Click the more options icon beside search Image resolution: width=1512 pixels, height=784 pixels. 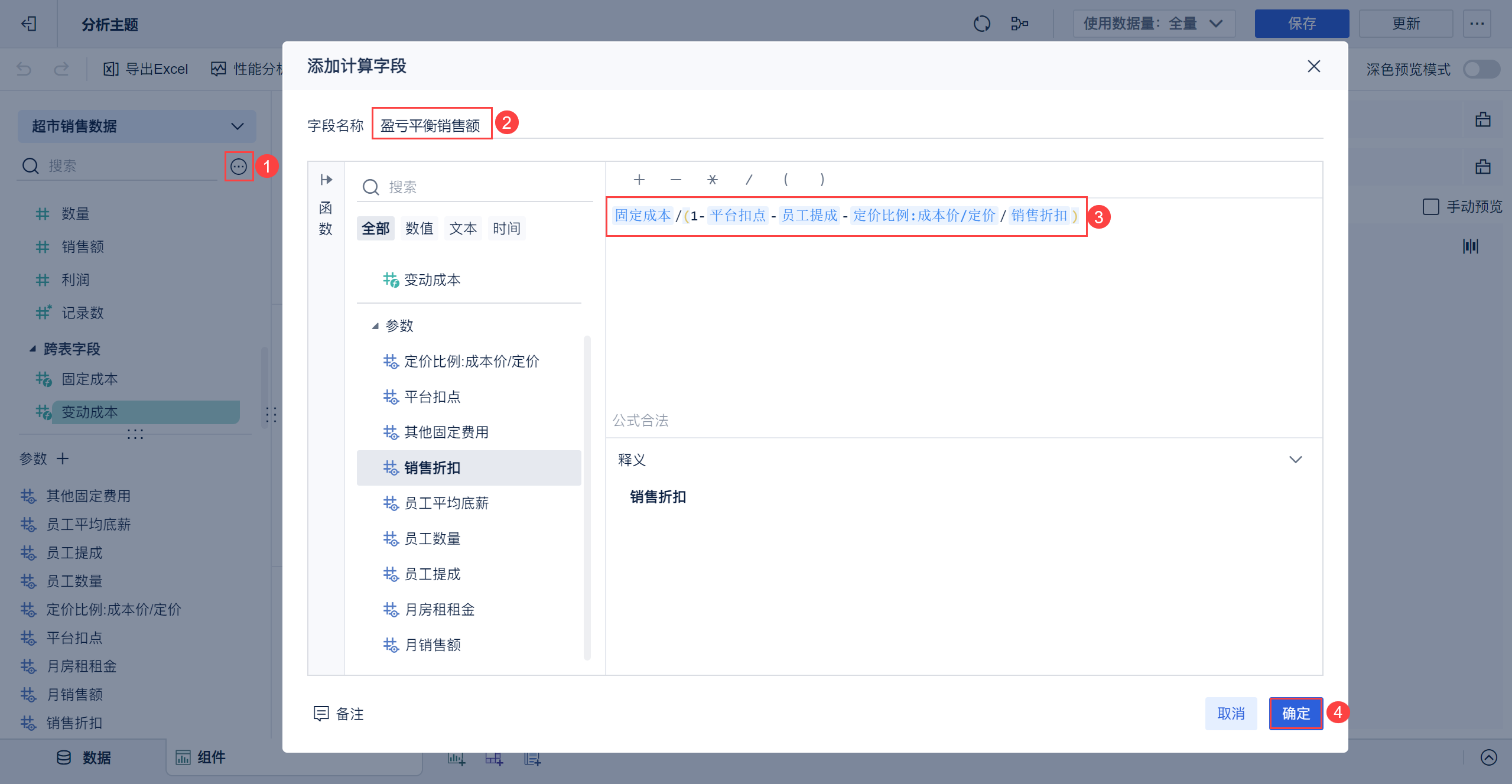238,167
